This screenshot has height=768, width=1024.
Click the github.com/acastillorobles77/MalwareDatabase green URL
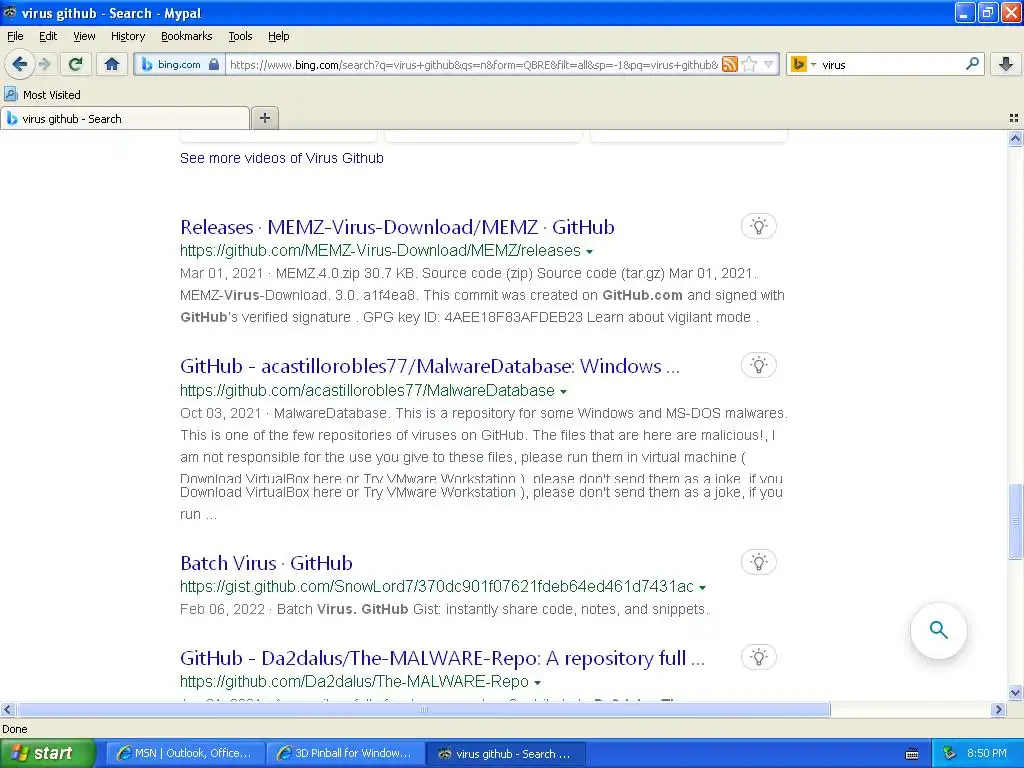click(x=367, y=391)
